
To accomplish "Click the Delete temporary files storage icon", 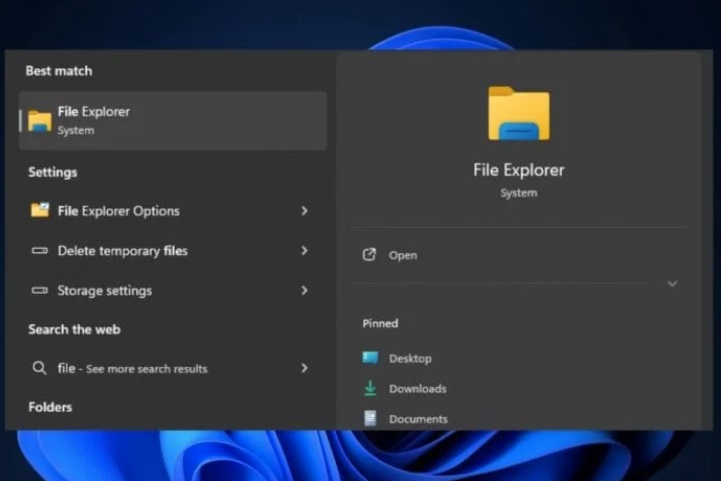I will tap(40, 251).
